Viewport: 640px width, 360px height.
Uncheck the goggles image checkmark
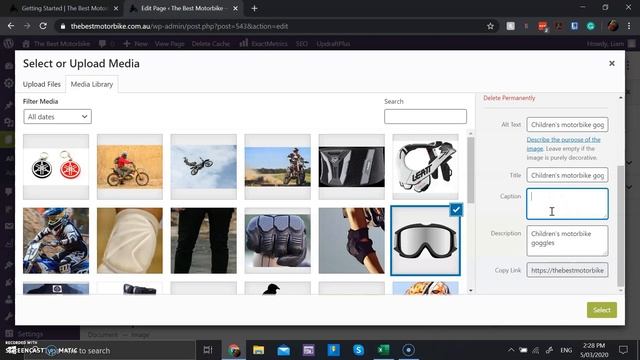[x=456, y=209]
